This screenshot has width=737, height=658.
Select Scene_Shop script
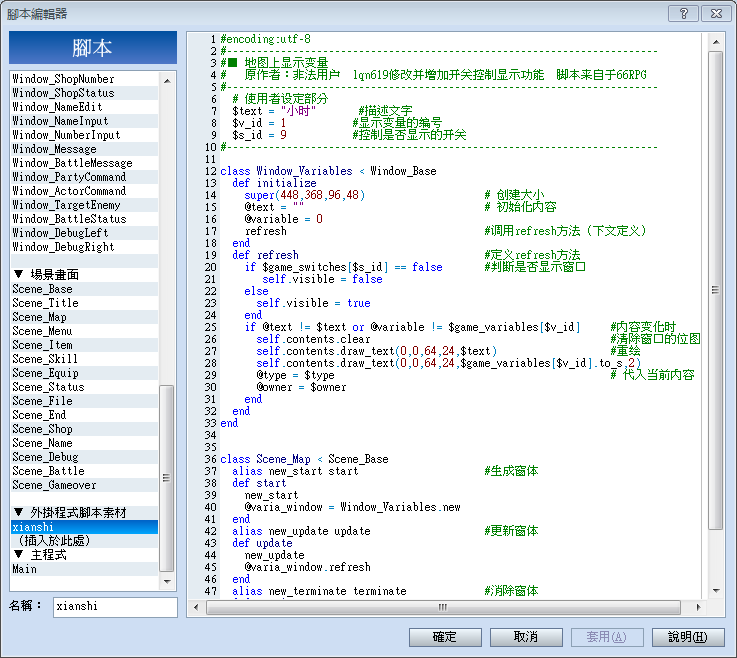point(85,429)
